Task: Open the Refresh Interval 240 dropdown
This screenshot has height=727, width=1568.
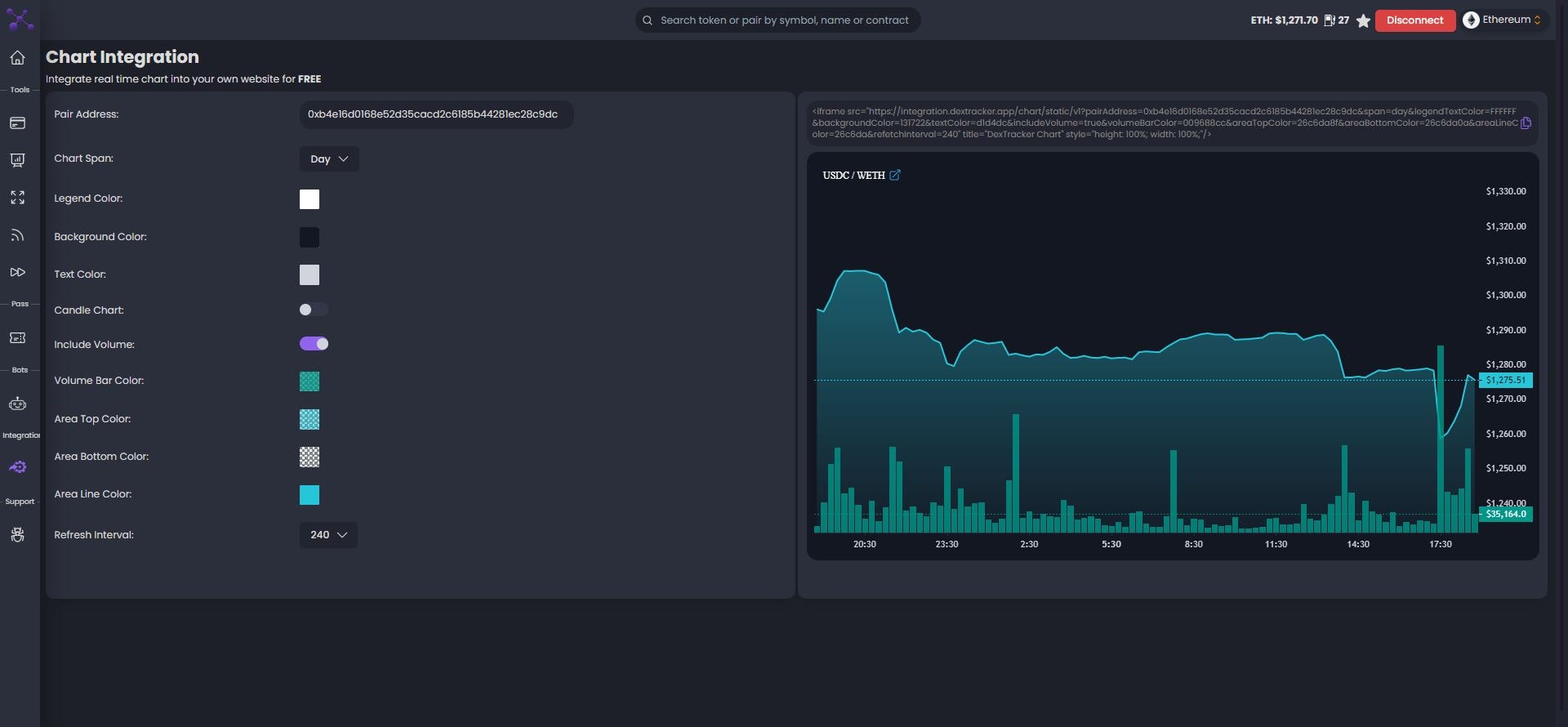Action: pos(328,535)
